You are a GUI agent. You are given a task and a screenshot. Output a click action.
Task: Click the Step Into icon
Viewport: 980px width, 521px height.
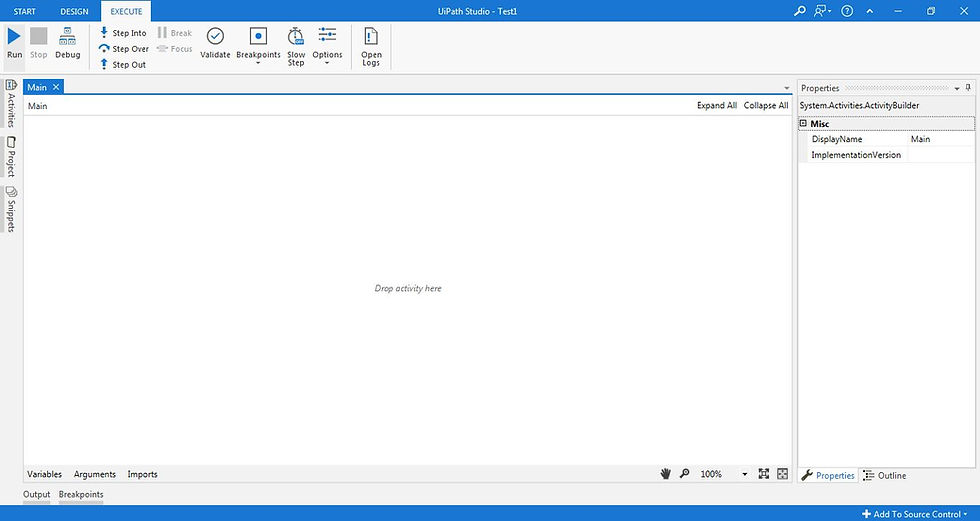pyautogui.click(x=104, y=32)
